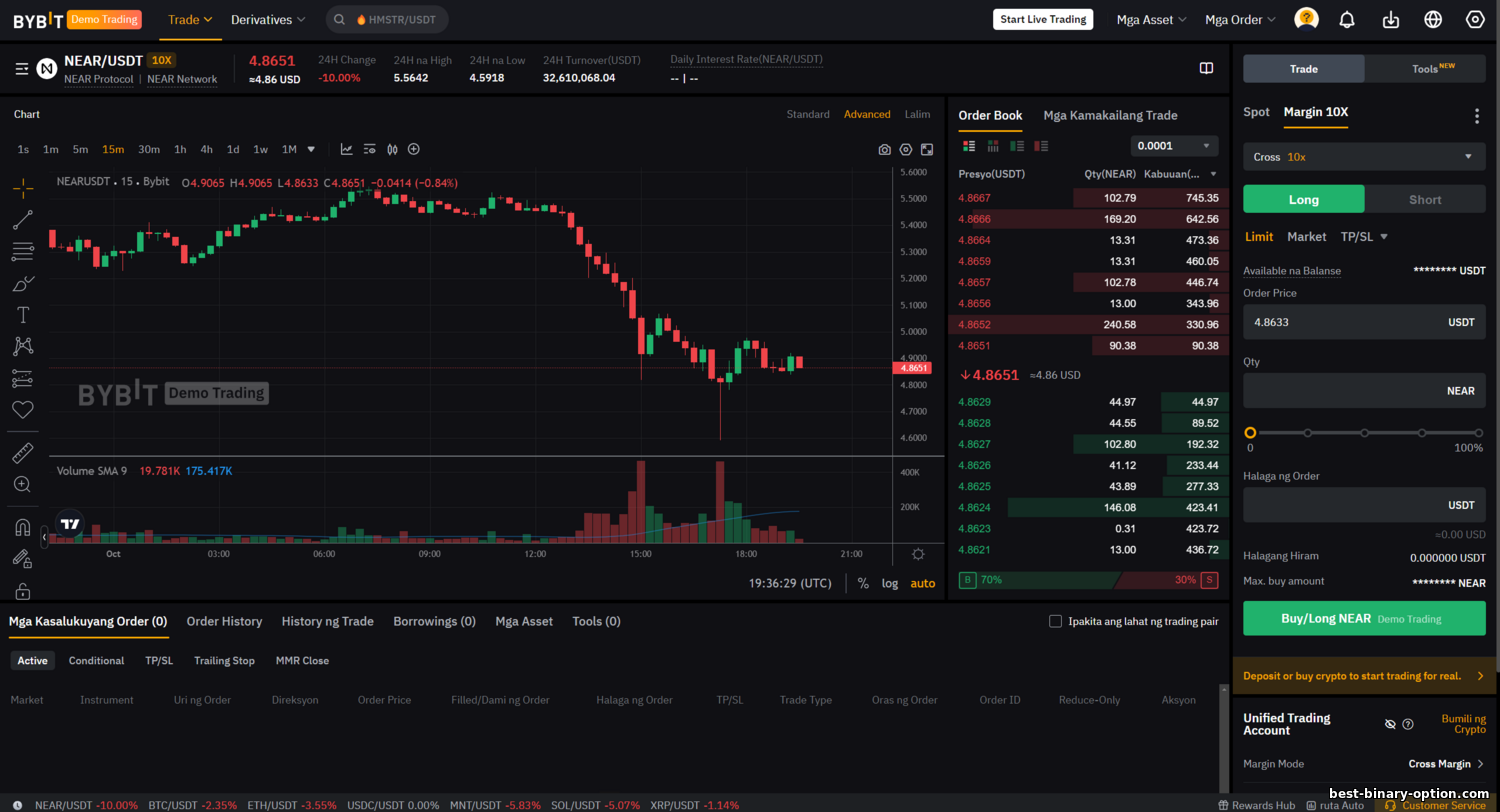Toggle balance visibility eye icon
The height and width of the screenshot is (812, 1500).
pos(1389,724)
